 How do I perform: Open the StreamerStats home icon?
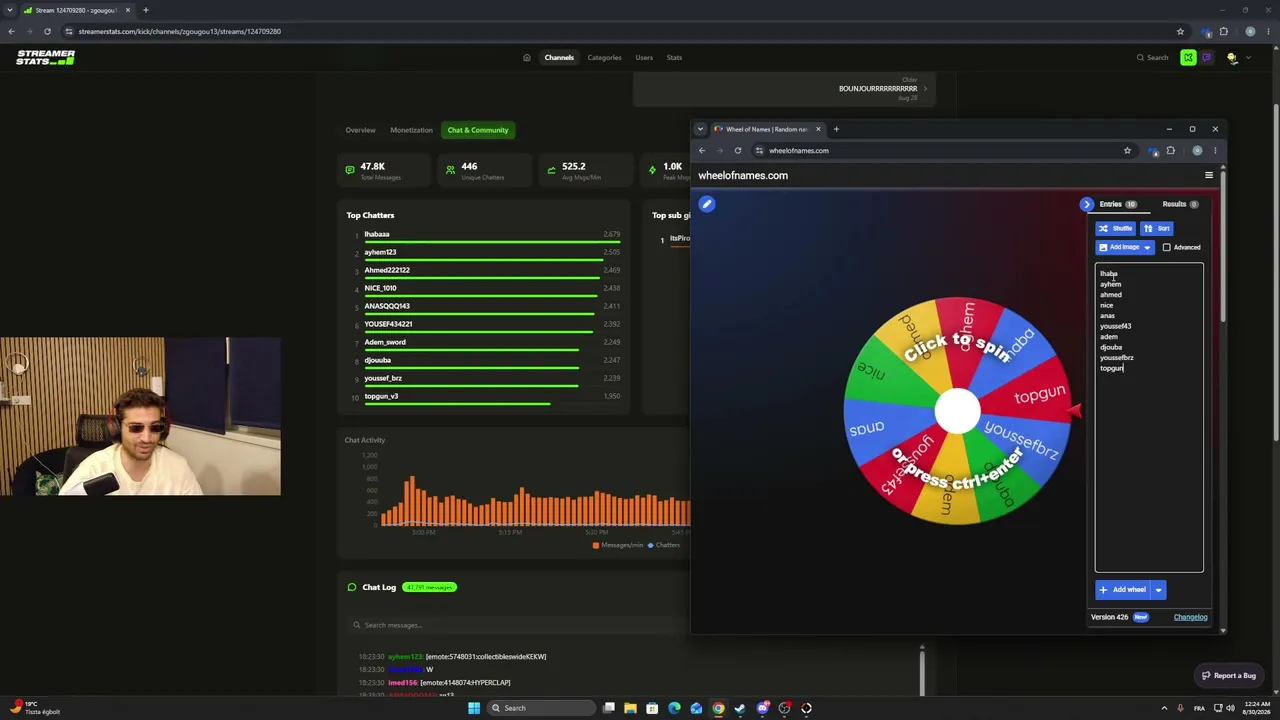pyautogui.click(x=527, y=58)
